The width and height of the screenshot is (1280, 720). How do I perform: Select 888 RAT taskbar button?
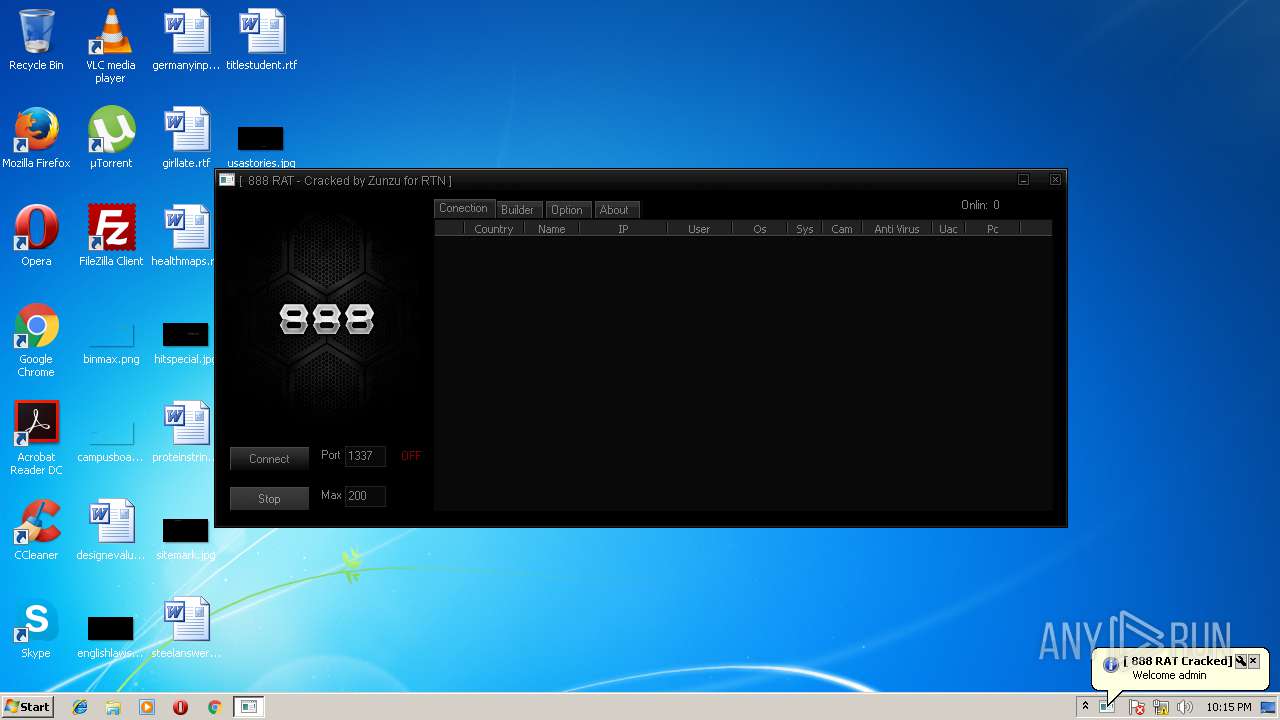pyautogui.click(x=248, y=707)
